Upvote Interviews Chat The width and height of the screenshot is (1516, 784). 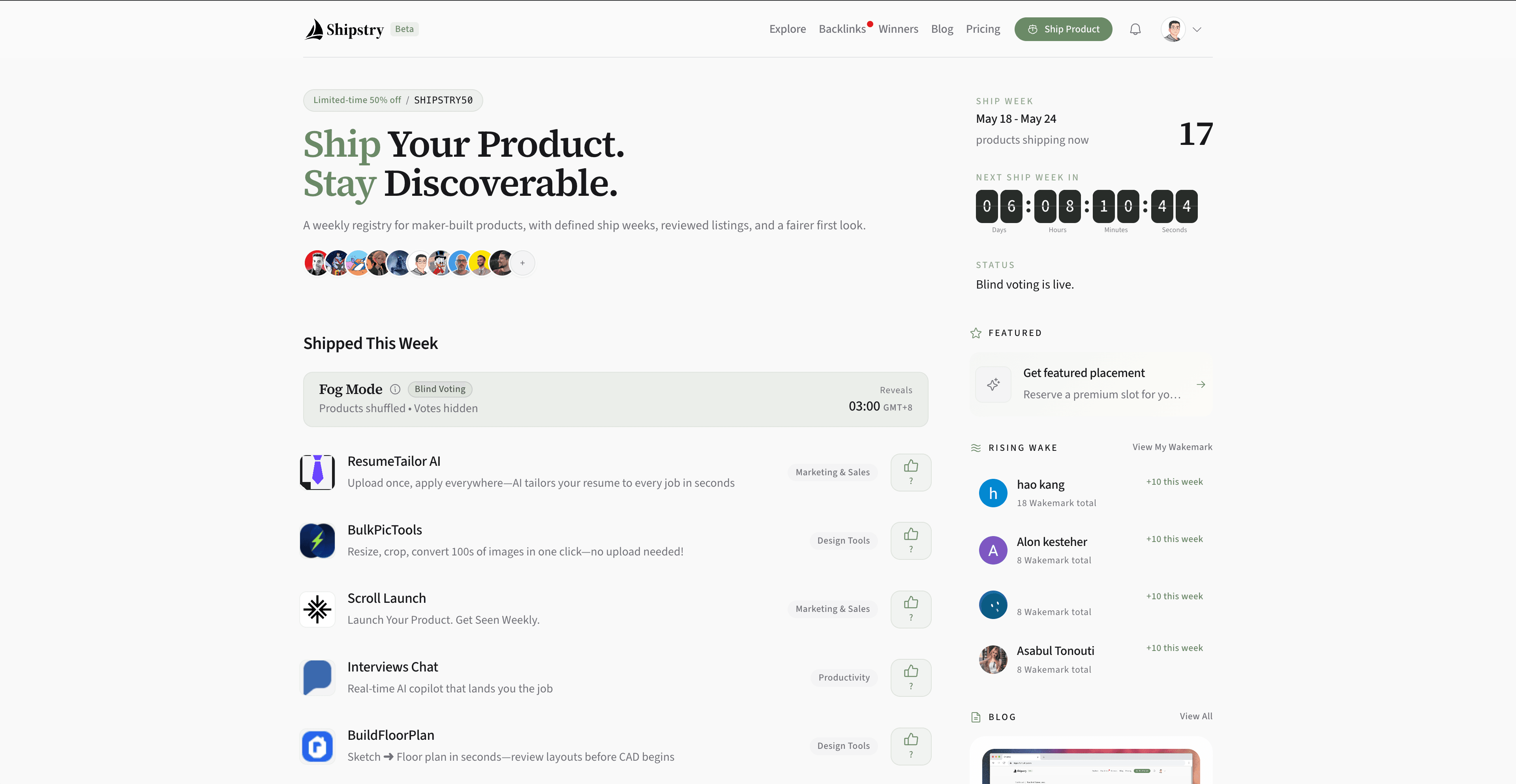coord(910,678)
